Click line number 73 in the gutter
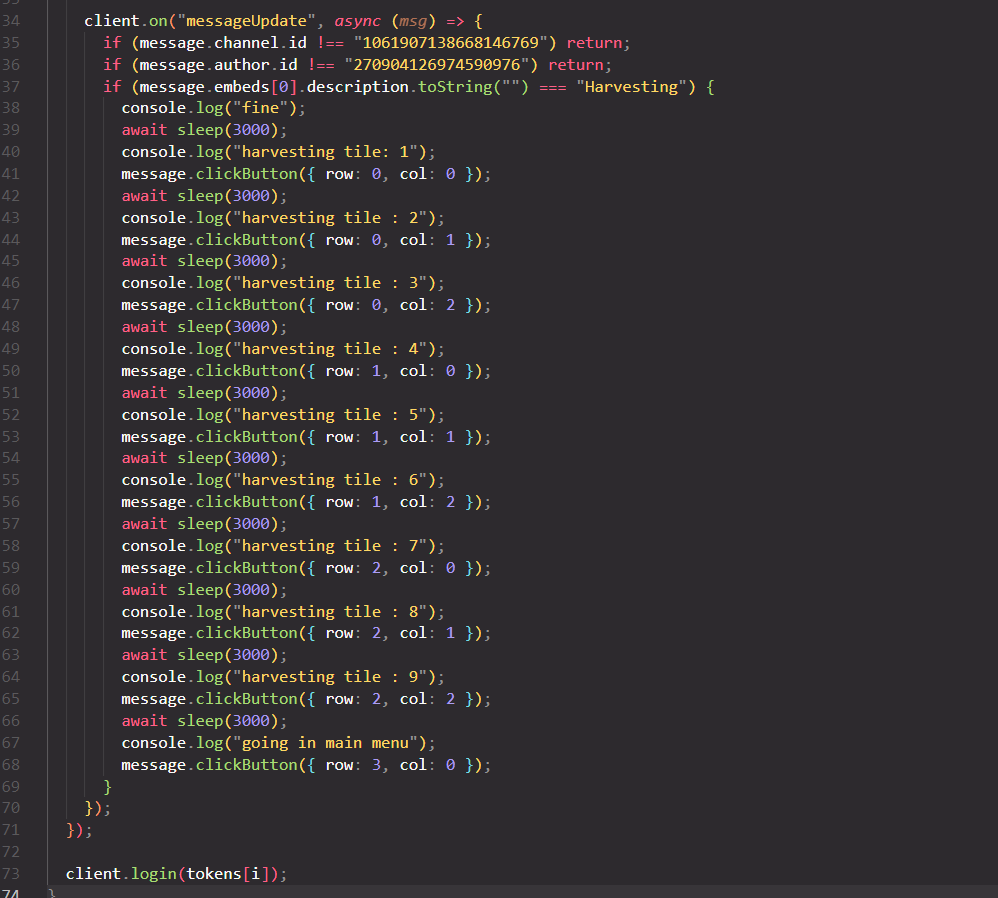998x898 pixels. [11, 874]
